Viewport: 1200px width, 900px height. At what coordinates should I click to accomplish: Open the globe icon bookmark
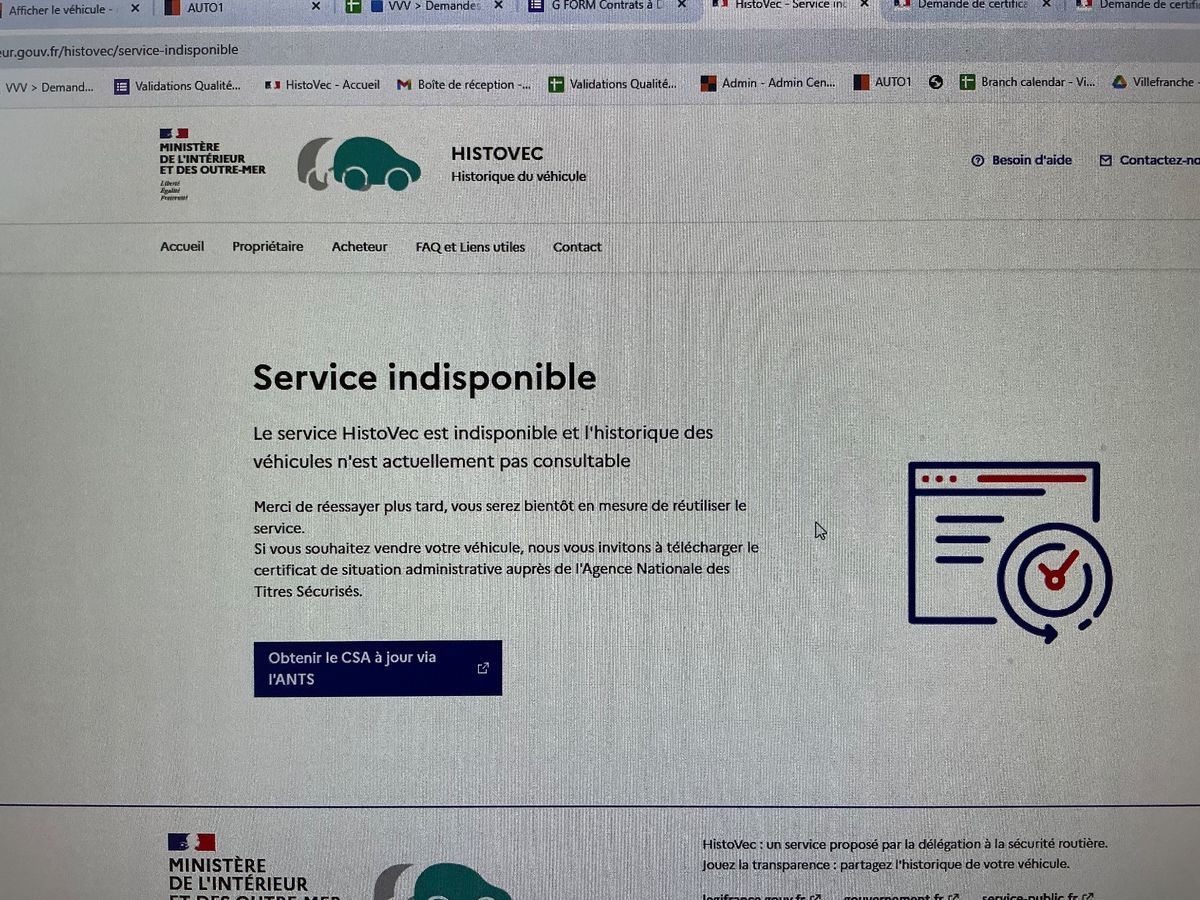(936, 82)
